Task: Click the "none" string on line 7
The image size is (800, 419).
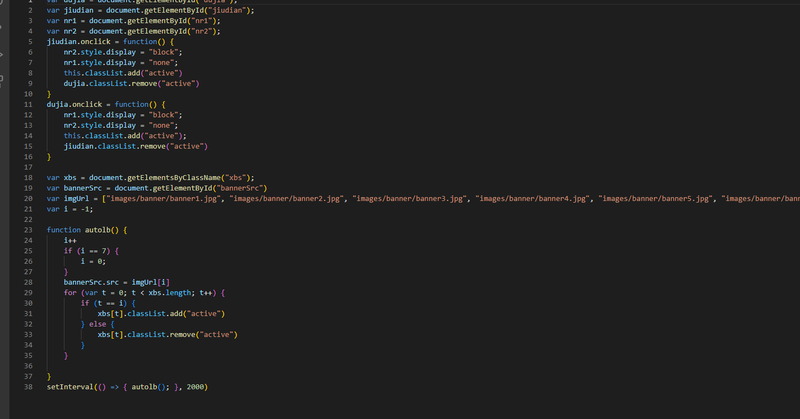Action: click(161, 63)
